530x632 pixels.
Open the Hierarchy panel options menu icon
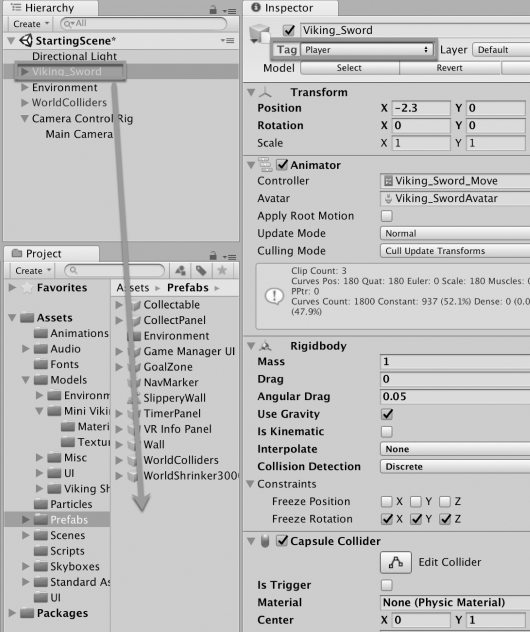coord(229,11)
